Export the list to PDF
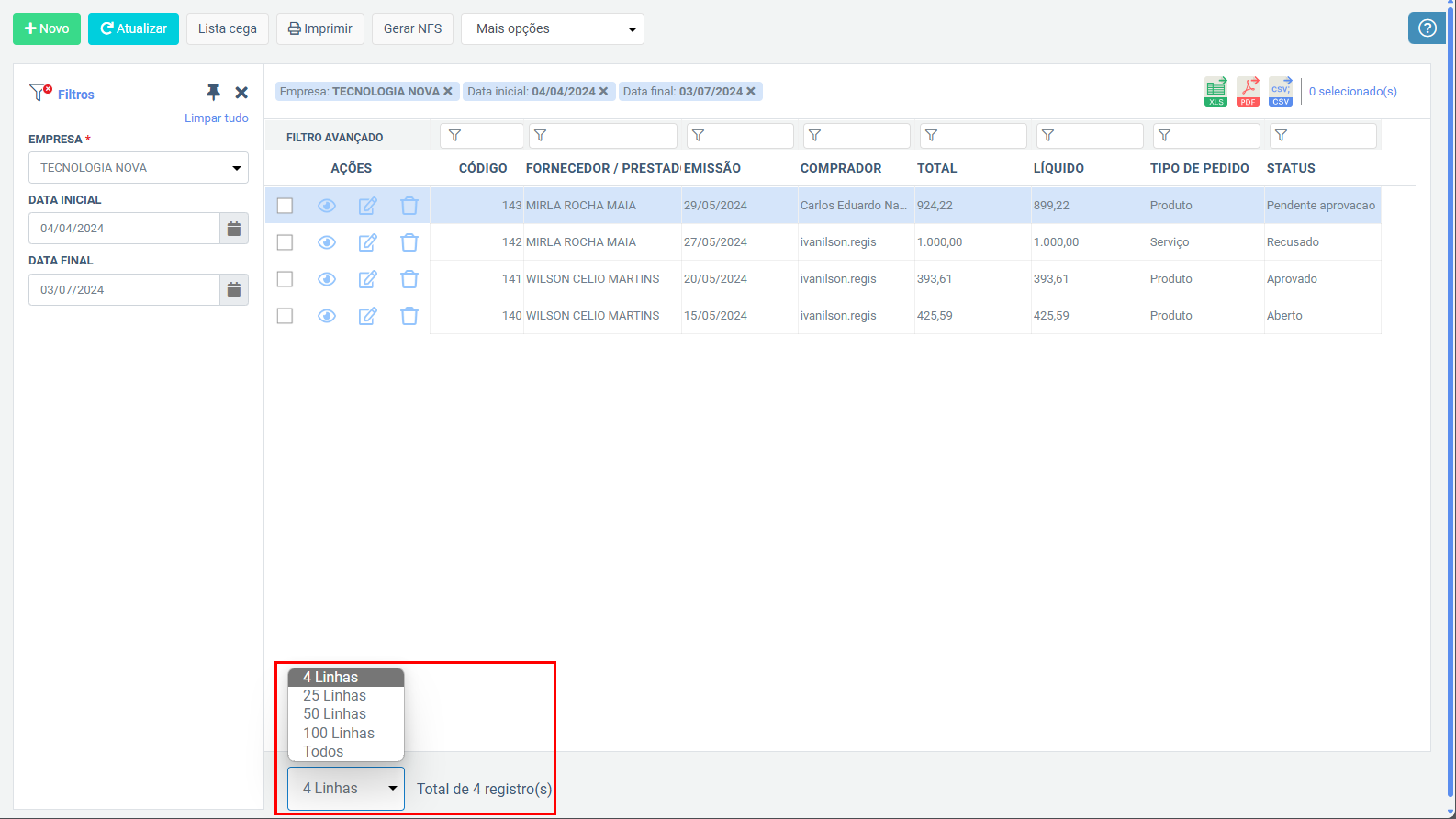The width and height of the screenshot is (1456, 819). (1248, 91)
